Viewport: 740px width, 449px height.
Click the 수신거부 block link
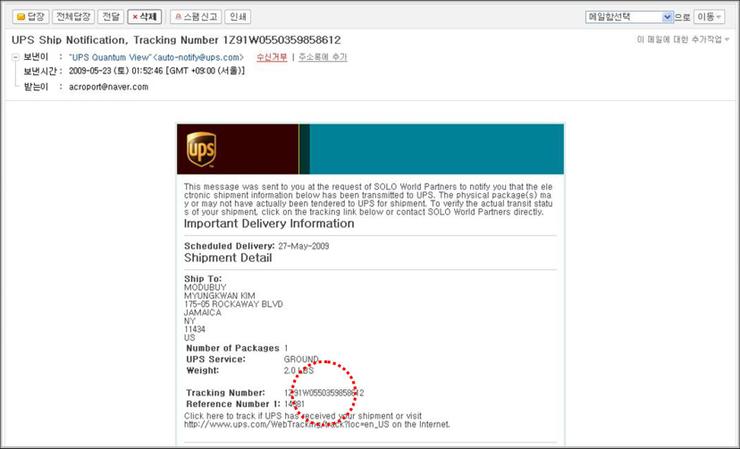pyautogui.click(x=272, y=57)
